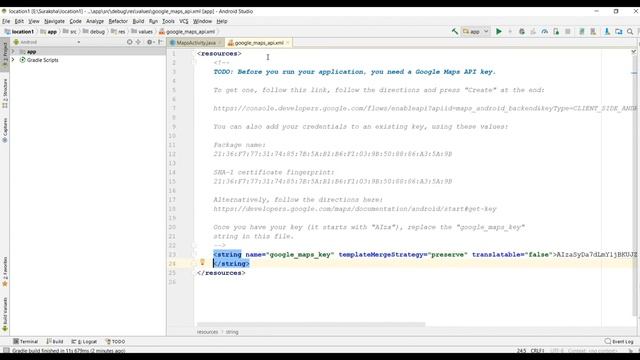
Task: Click the google_maps_api.xml breadcrumb
Action: click(x=187, y=31)
